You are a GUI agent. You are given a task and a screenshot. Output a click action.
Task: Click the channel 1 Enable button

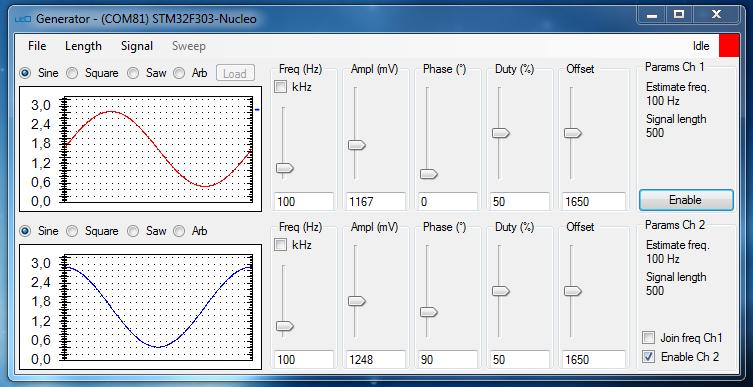click(686, 200)
